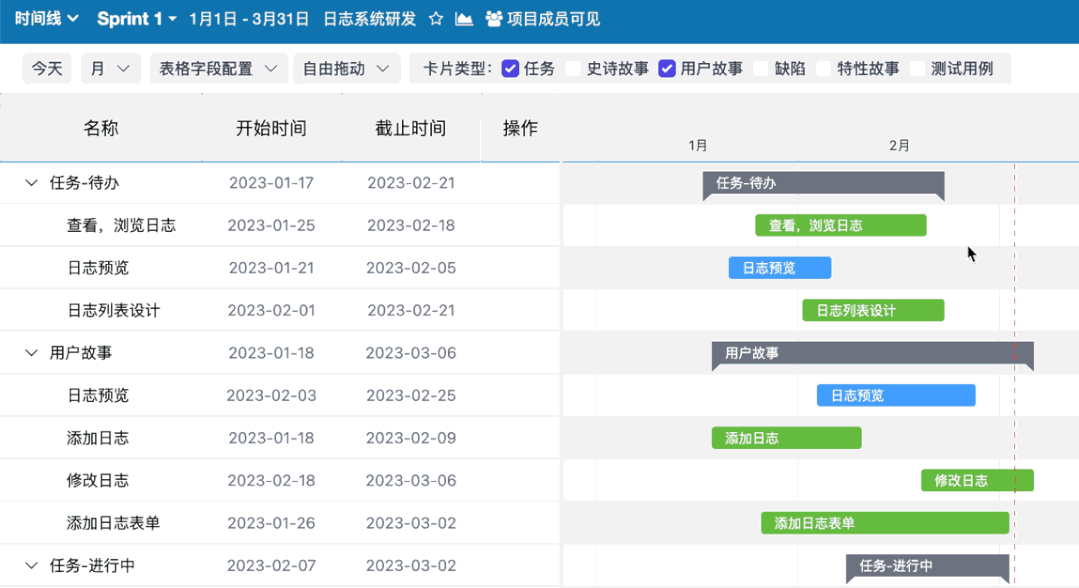Image resolution: width=1079 pixels, height=588 pixels.
Task: Click start date 2023-01-26
Action: pos(271,523)
